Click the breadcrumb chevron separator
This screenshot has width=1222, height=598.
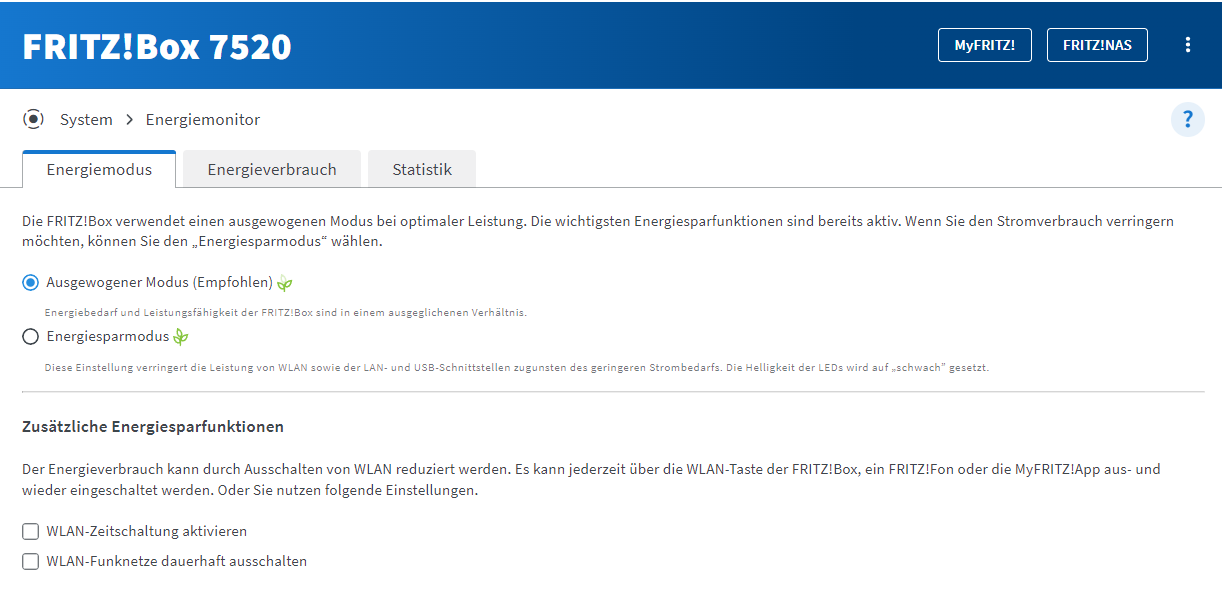(x=129, y=120)
